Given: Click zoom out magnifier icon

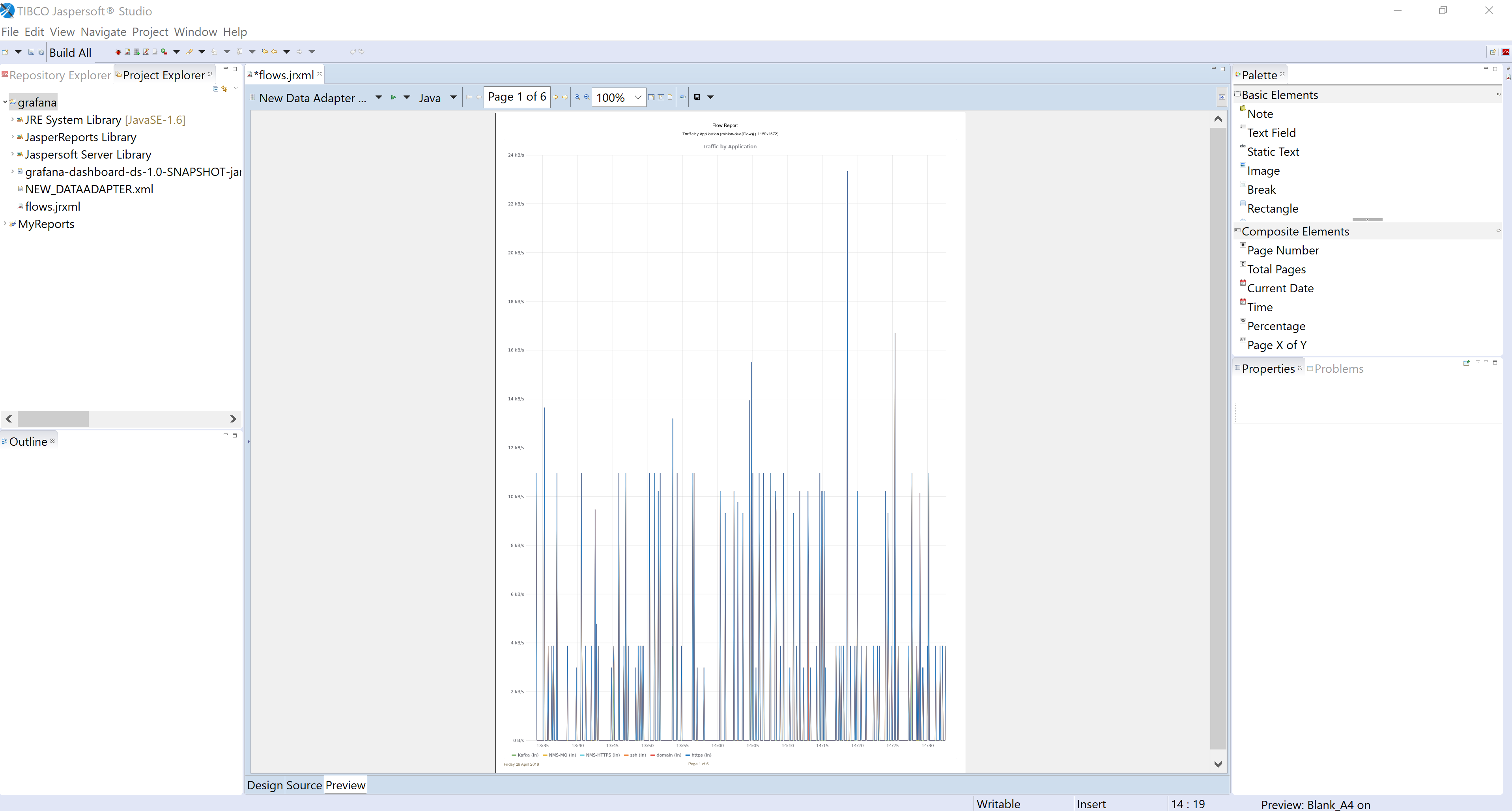Looking at the screenshot, I should click(586, 97).
